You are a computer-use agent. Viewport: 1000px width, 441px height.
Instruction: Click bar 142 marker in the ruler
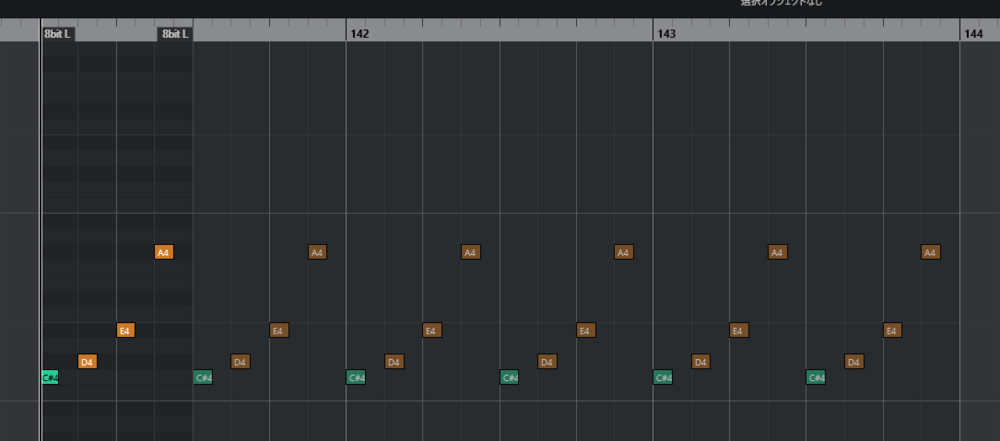pos(359,33)
